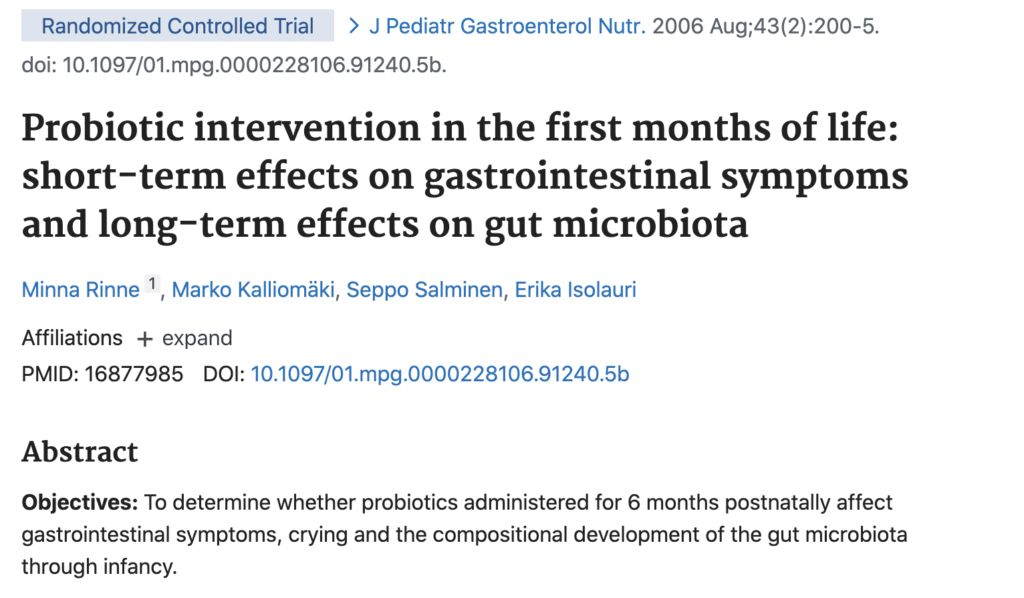
Task: Click the Erika Isolauri author link
Action: tap(575, 291)
